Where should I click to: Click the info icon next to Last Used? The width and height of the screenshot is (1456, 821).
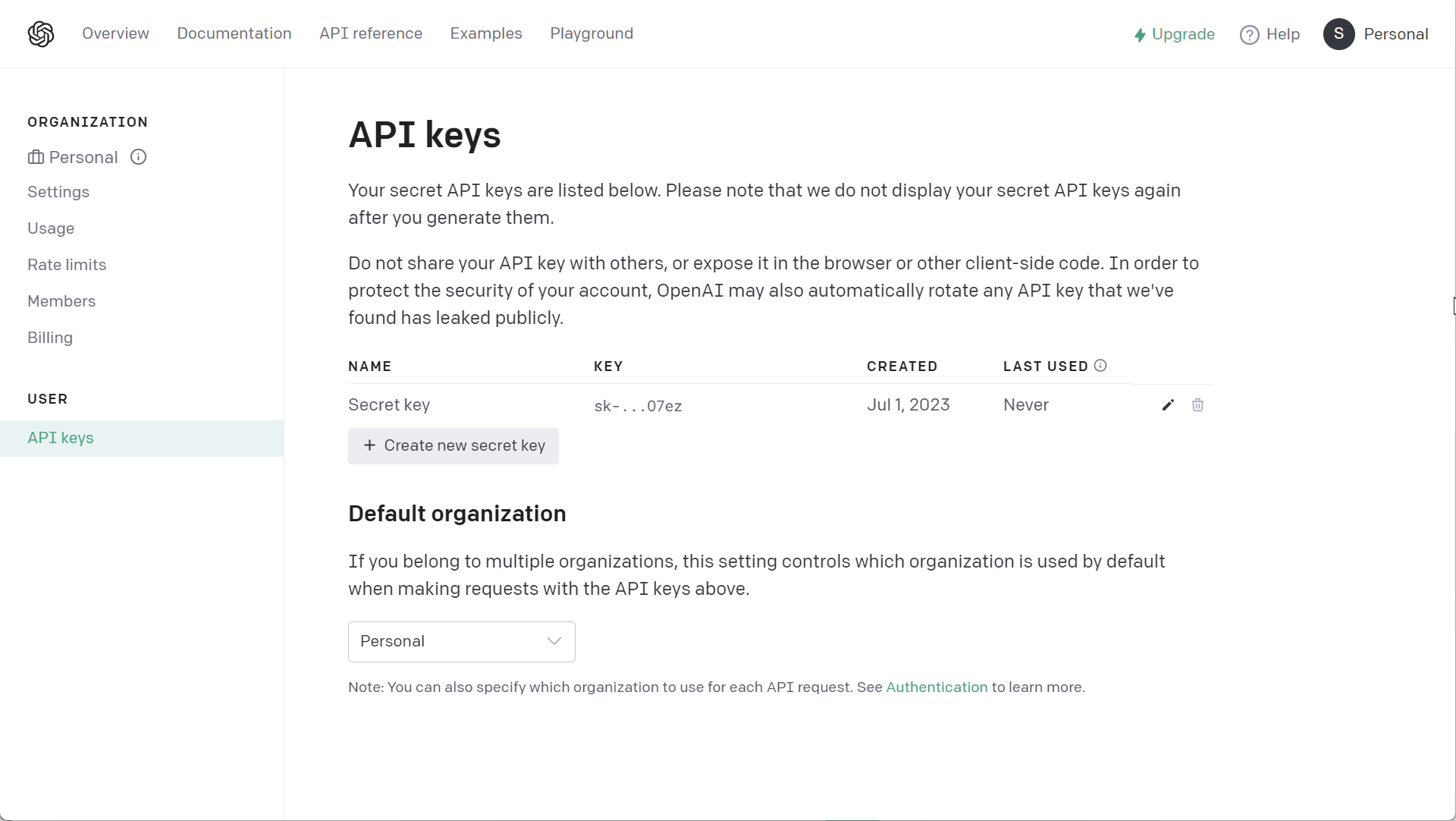tap(1100, 366)
